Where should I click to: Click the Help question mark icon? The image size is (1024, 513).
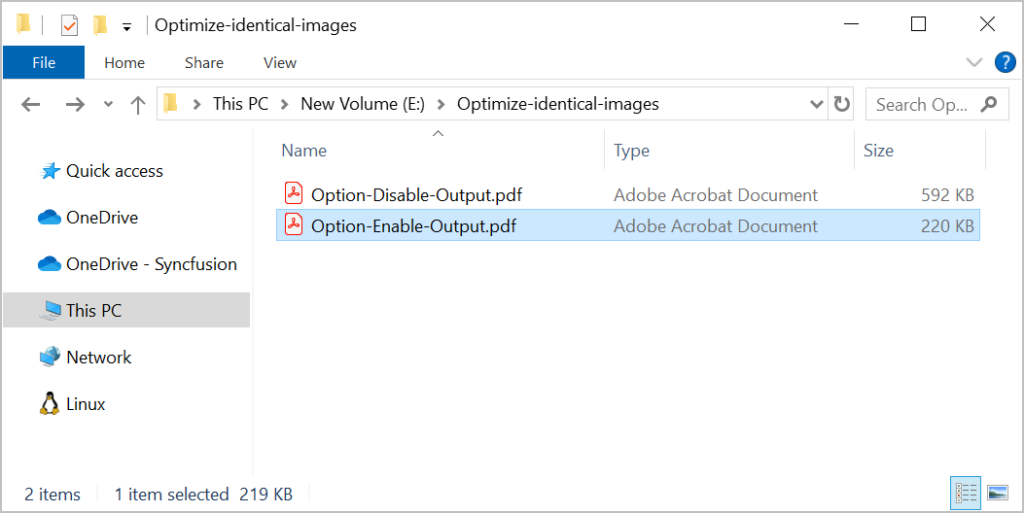click(x=1005, y=62)
